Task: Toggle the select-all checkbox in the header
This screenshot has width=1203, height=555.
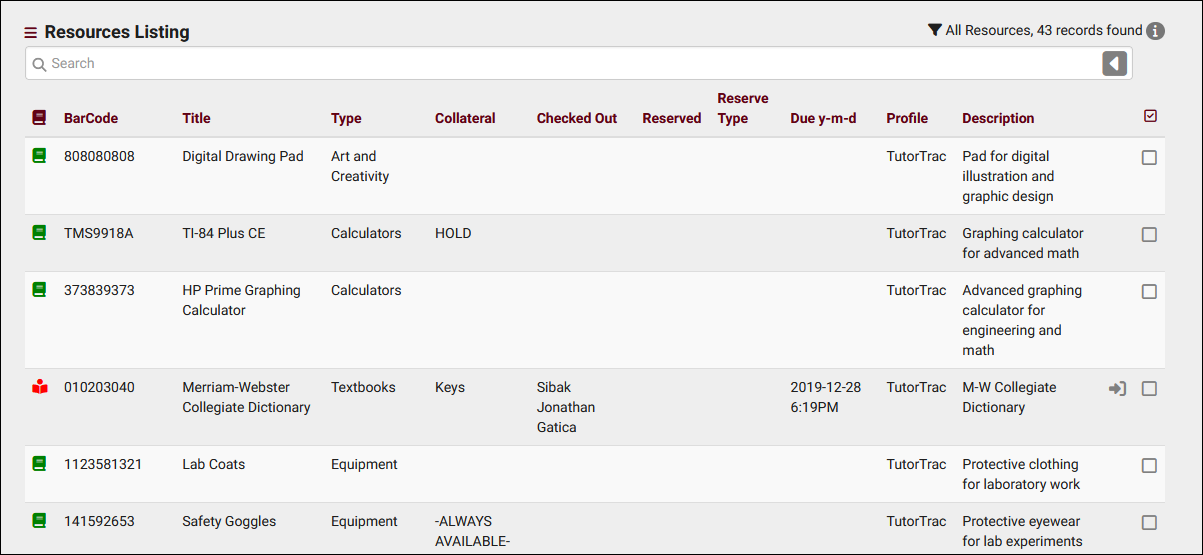Action: (1150, 117)
